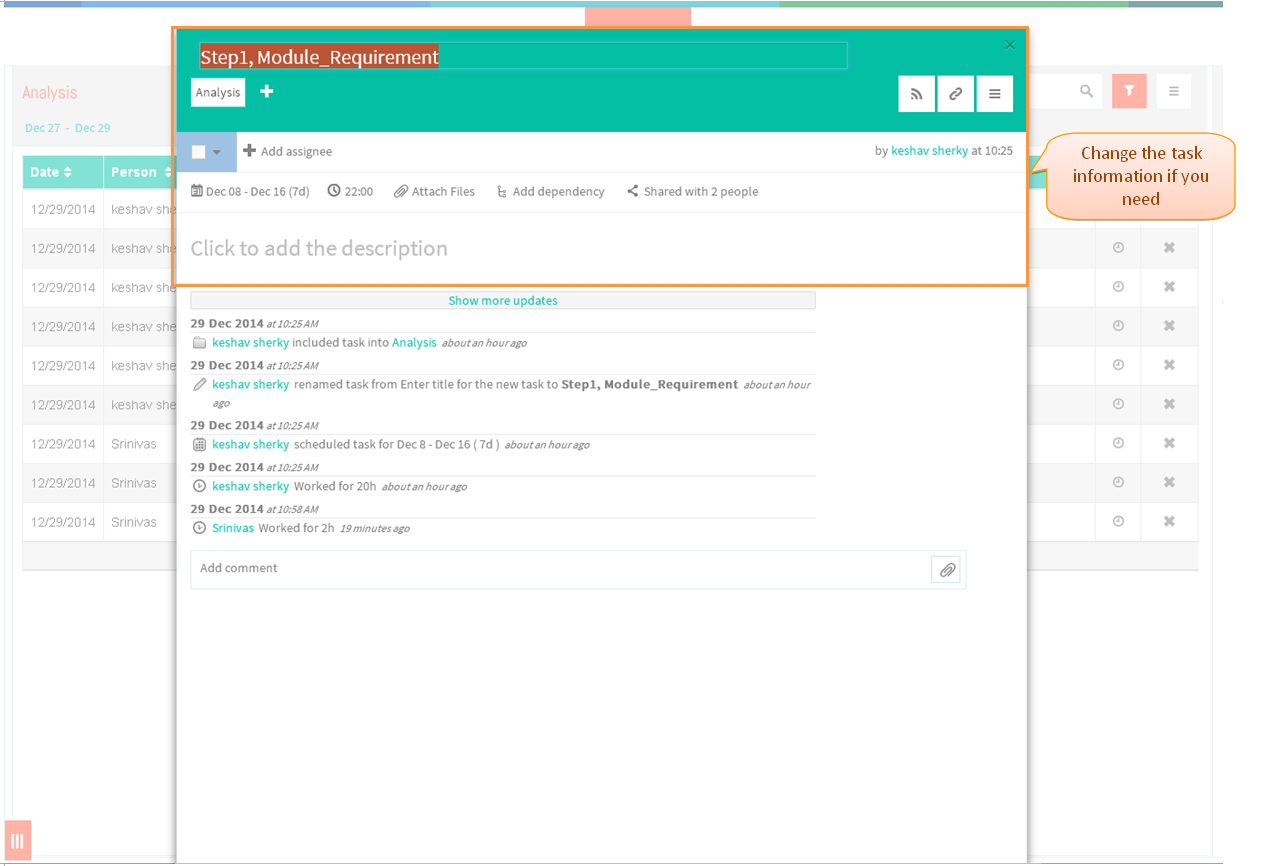This screenshot has width=1265, height=866.
Task: Click the 22:00 time value
Action: [x=359, y=191]
